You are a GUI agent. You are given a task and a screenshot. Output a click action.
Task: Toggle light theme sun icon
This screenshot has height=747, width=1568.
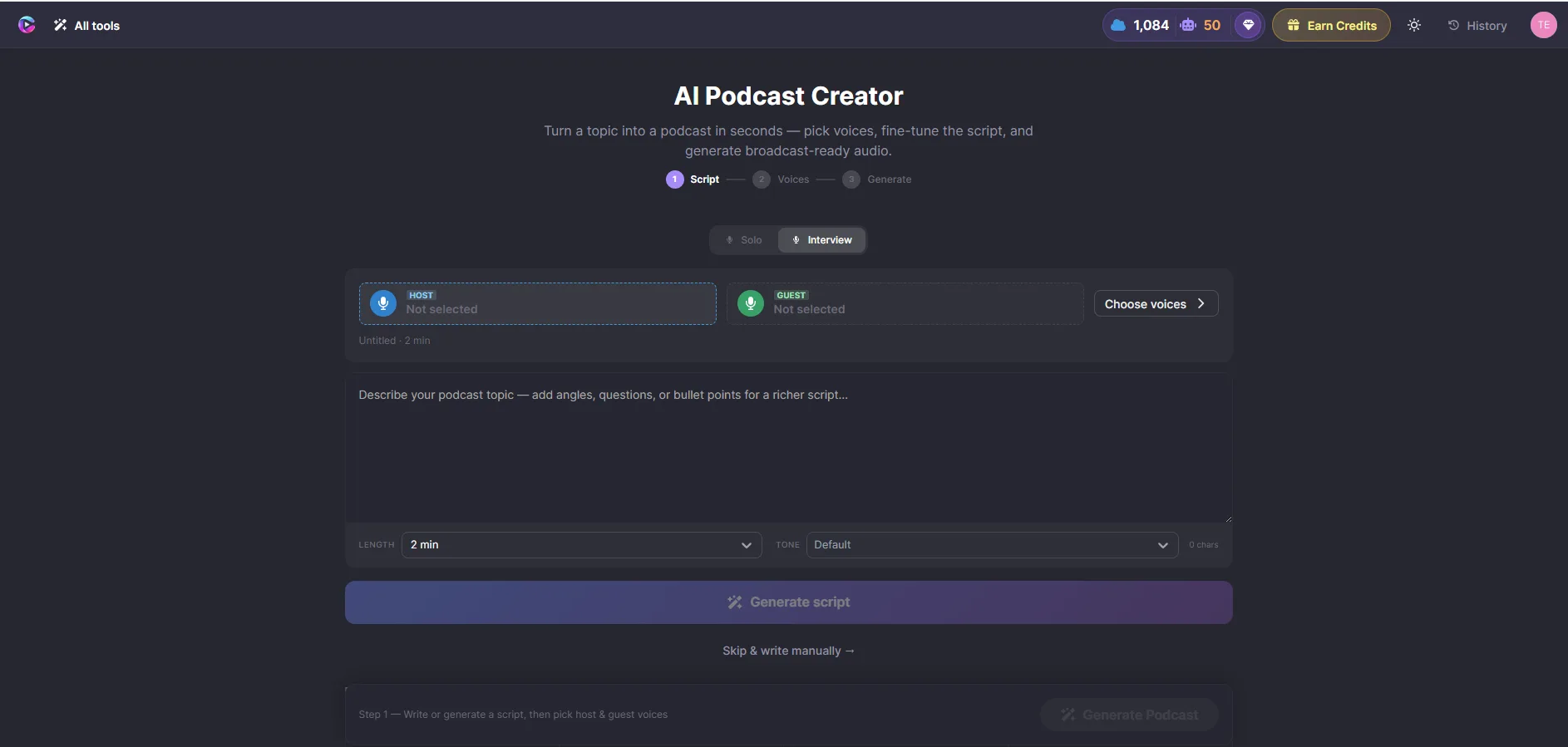pyautogui.click(x=1414, y=26)
